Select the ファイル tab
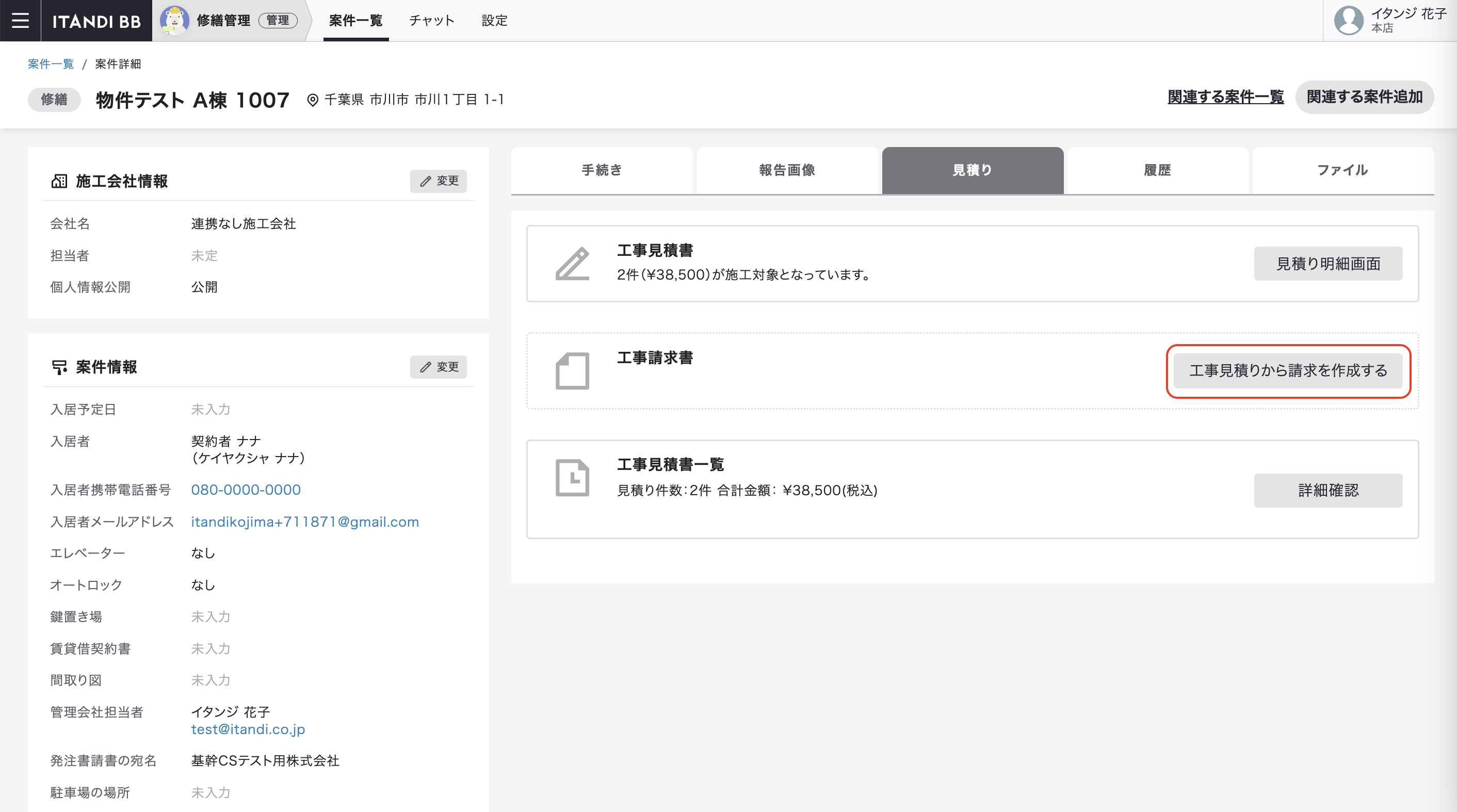The image size is (1457, 812). pos(1342,170)
